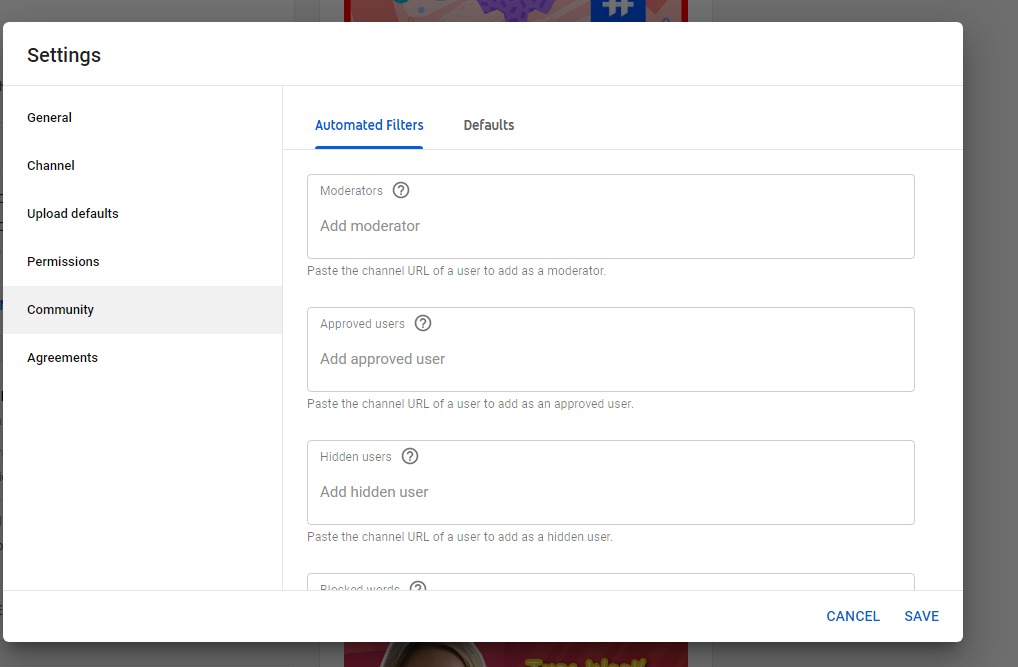Switch to the Automated Filters tab
The width and height of the screenshot is (1018, 667).
369,125
